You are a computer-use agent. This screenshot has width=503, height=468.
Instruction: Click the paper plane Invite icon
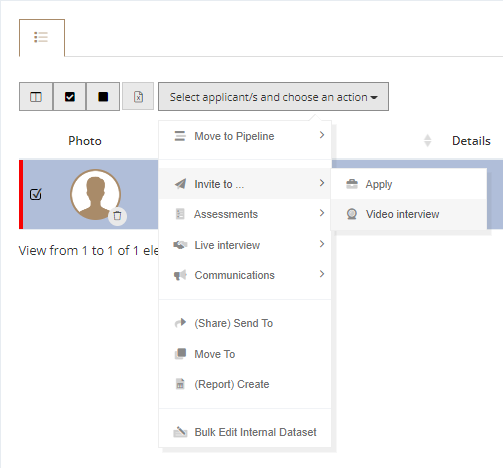coord(180,184)
